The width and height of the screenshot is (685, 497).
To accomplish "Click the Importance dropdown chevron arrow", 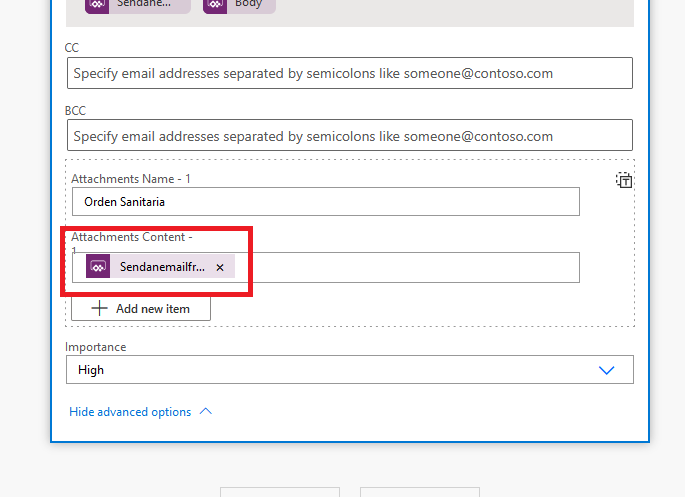I will [x=606, y=370].
